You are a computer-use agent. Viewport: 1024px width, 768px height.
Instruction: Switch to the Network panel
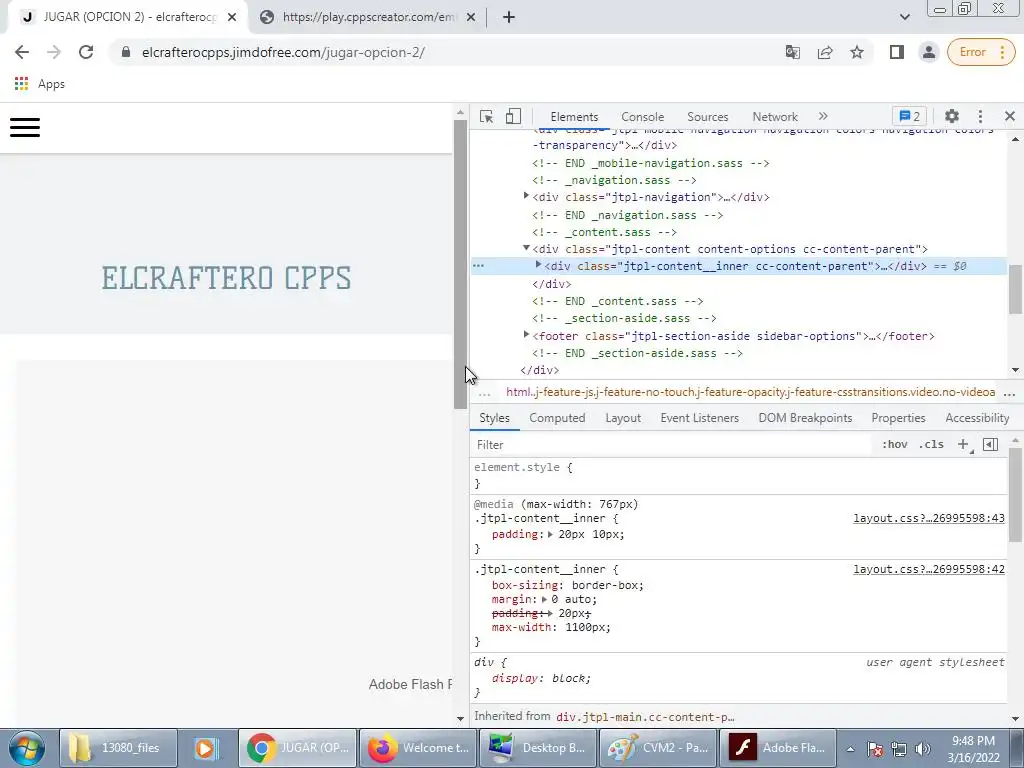pos(775,117)
